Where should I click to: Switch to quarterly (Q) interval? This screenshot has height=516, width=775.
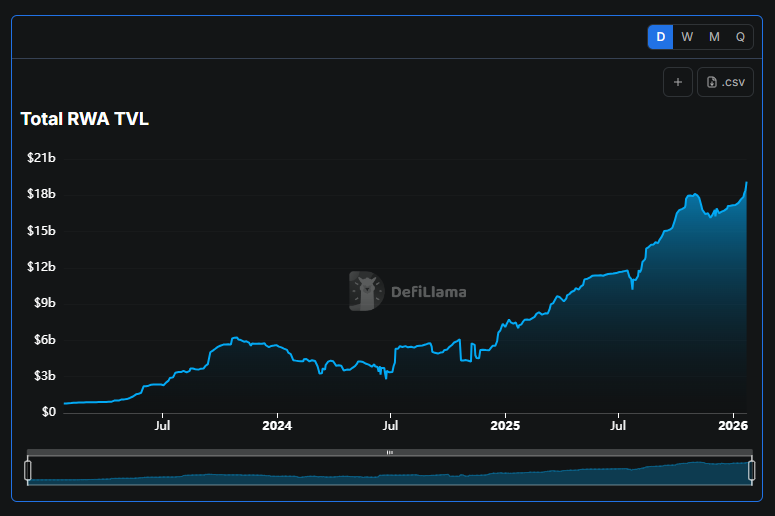coord(740,37)
